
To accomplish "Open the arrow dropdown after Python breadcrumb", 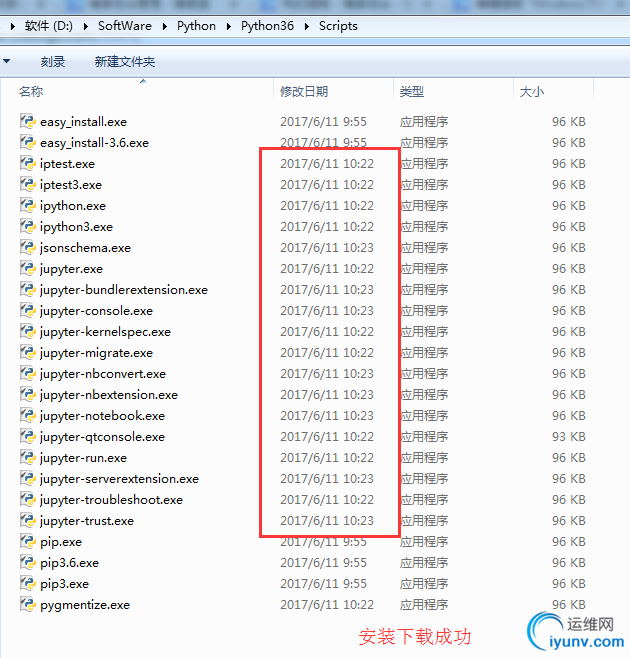I will point(229,26).
